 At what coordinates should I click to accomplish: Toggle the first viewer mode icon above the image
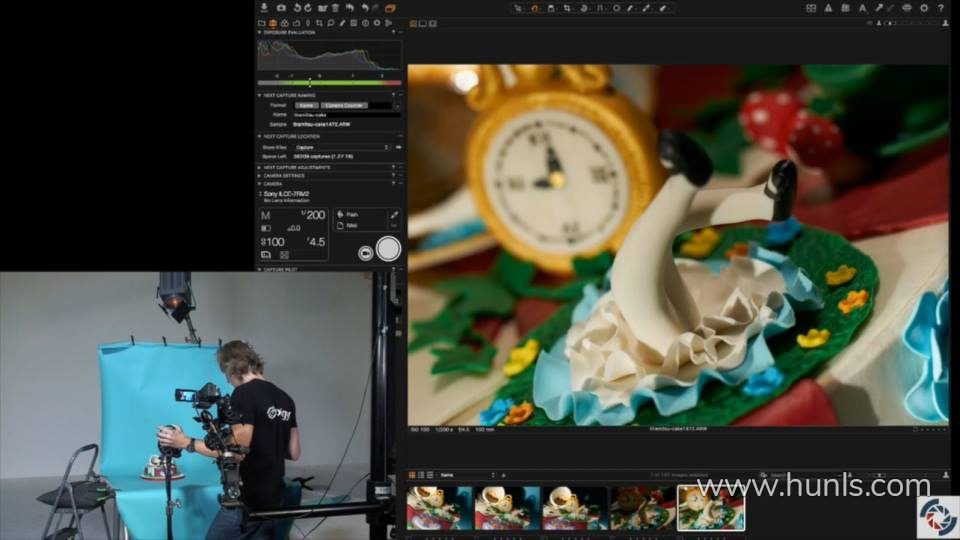click(x=413, y=23)
